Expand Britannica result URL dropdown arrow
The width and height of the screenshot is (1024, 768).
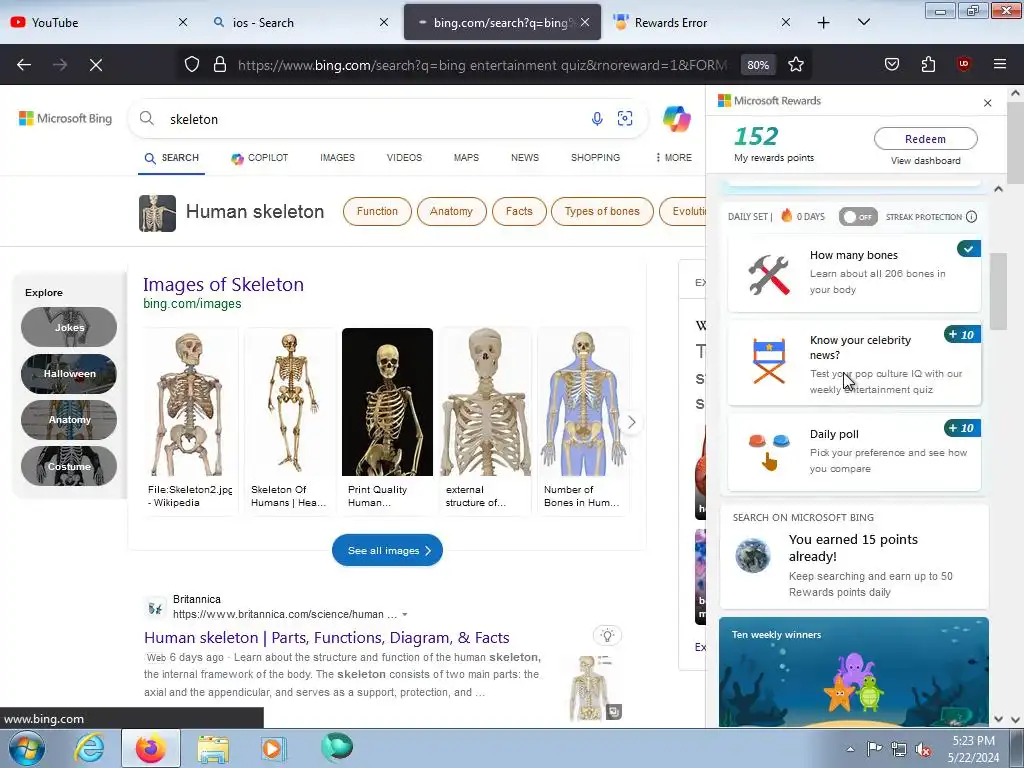click(405, 615)
